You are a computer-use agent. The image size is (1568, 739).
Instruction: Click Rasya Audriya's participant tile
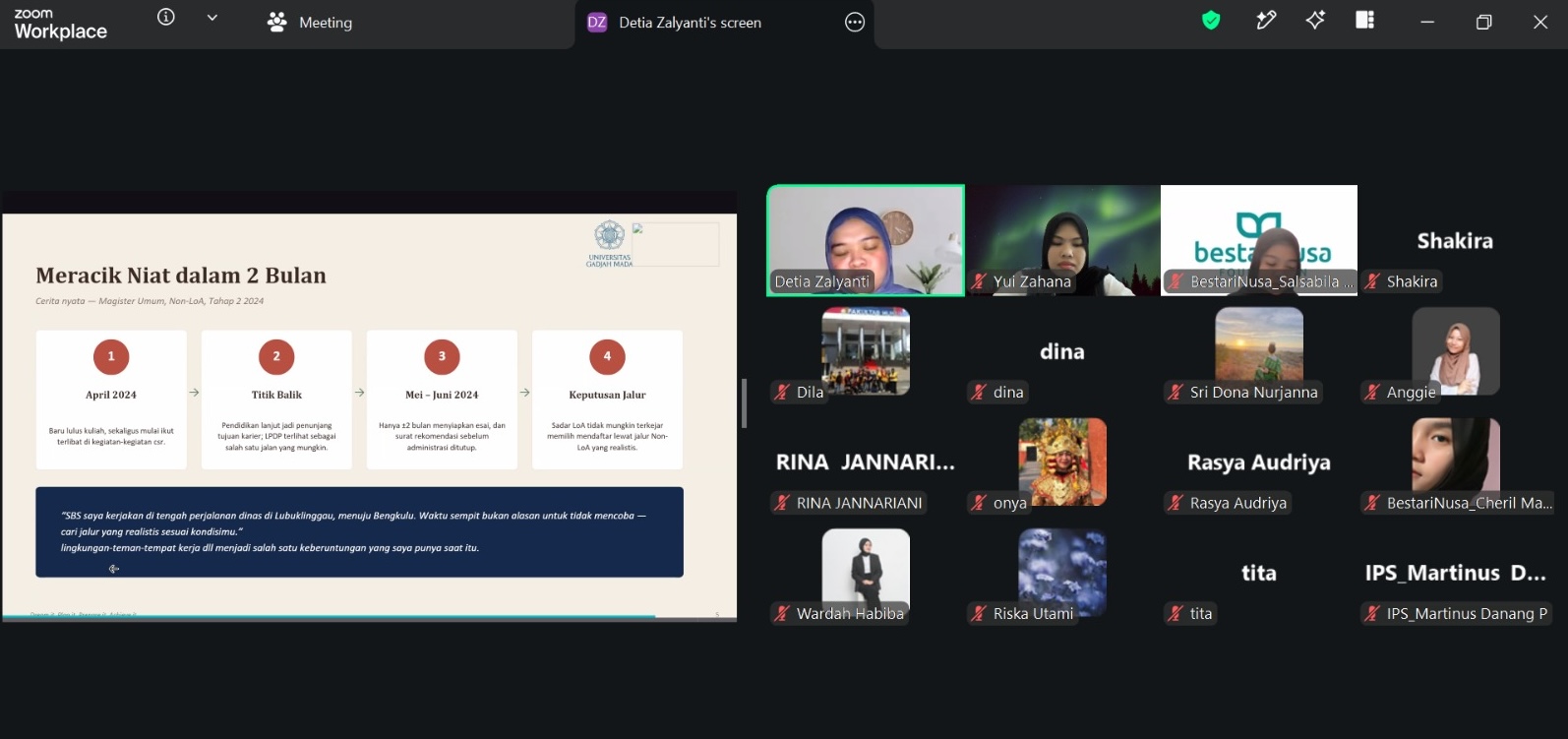pyautogui.click(x=1259, y=462)
